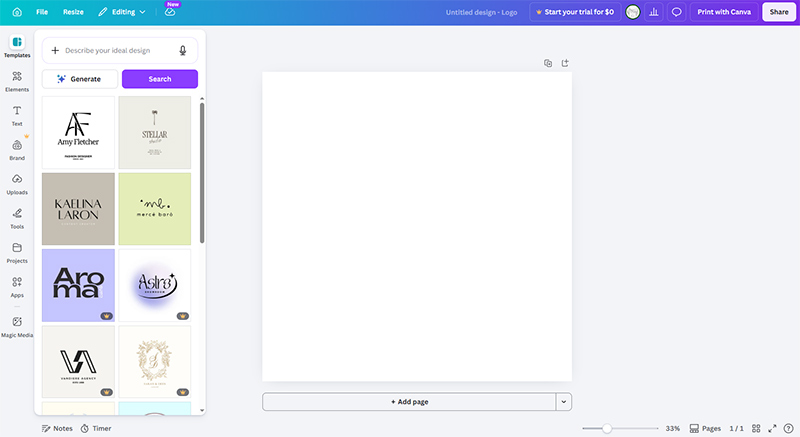800x437 pixels.
Task: Toggle the Pages view button
Action: (705, 428)
